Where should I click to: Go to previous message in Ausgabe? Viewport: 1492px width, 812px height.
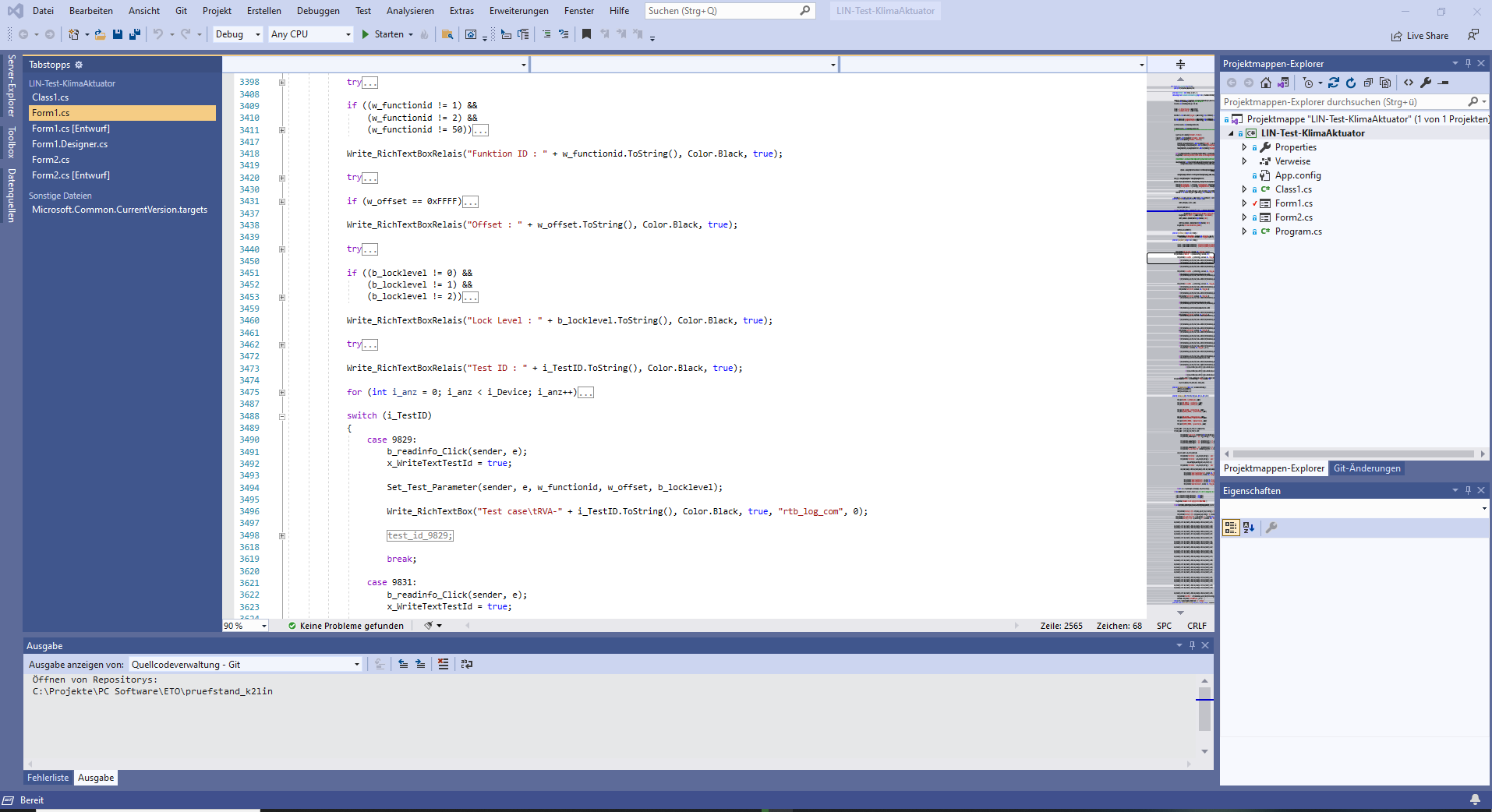click(x=403, y=664)
